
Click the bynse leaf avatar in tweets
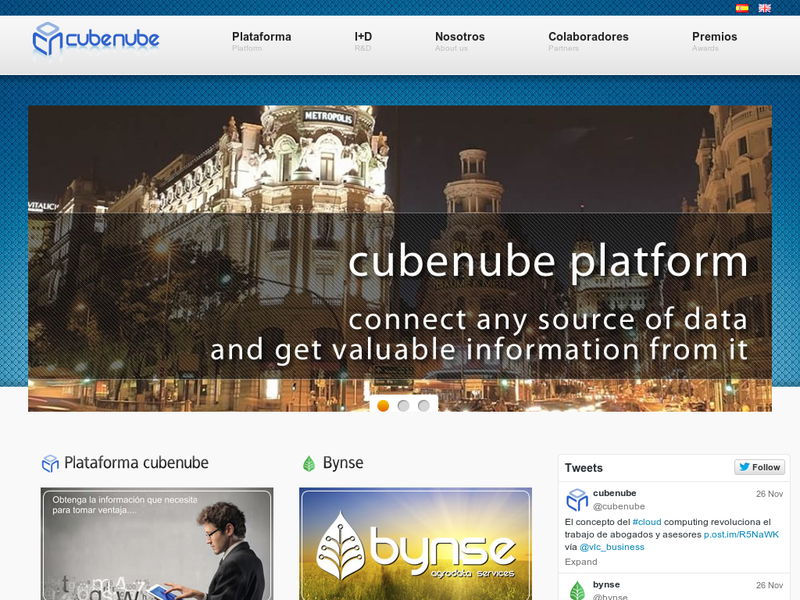[577, 590]
